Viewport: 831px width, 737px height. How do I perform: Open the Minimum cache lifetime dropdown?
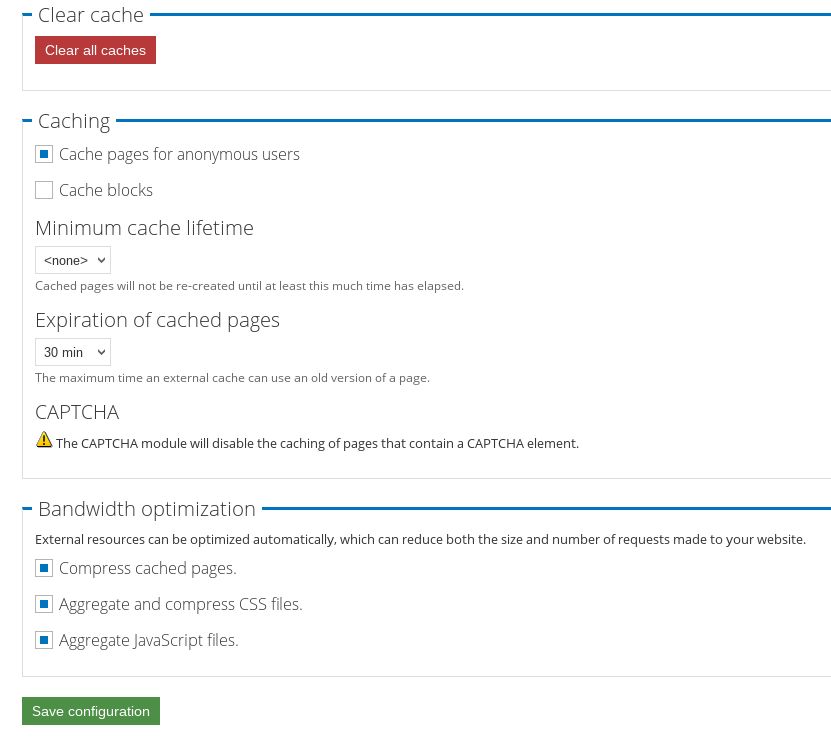[x=73, y=260]
